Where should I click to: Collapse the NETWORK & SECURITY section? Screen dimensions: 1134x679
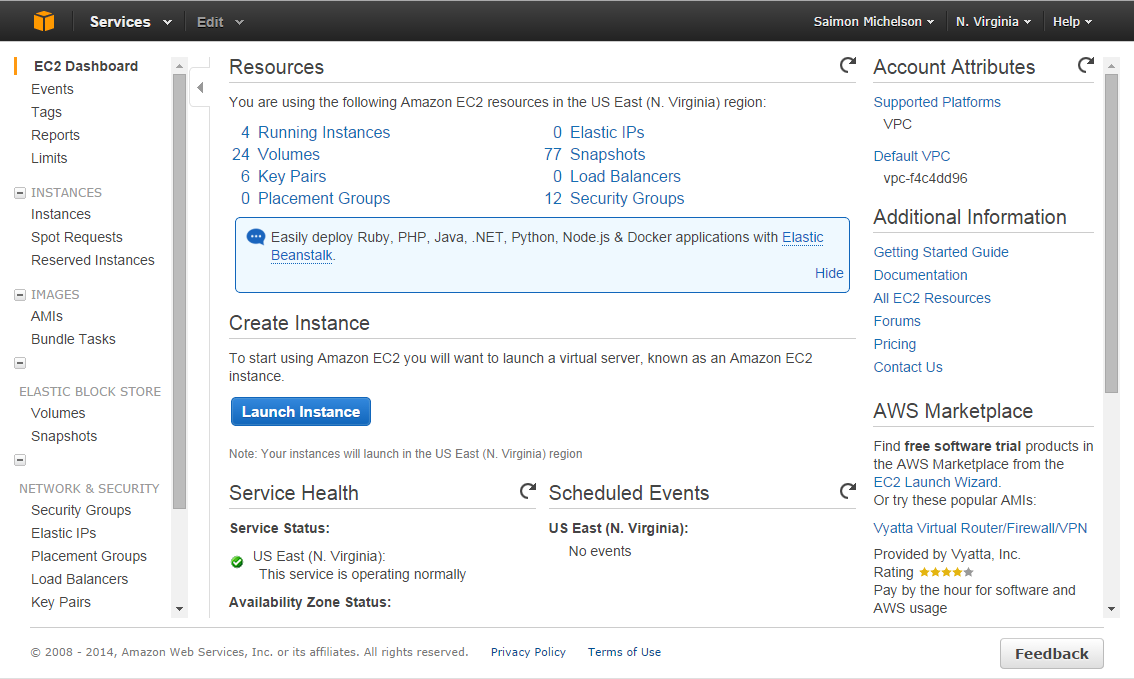20,460
